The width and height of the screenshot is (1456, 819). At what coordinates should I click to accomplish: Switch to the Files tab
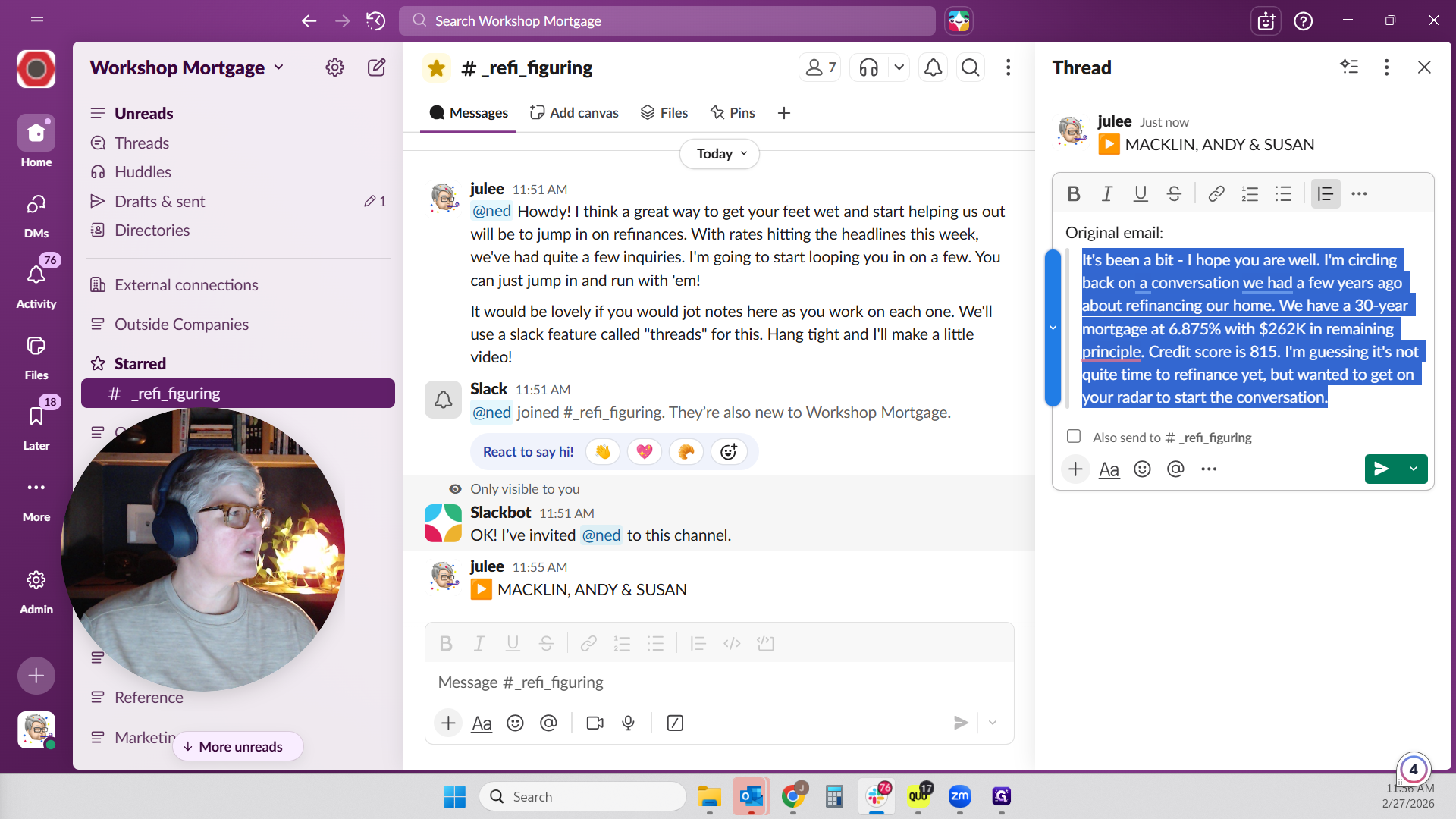664,113
